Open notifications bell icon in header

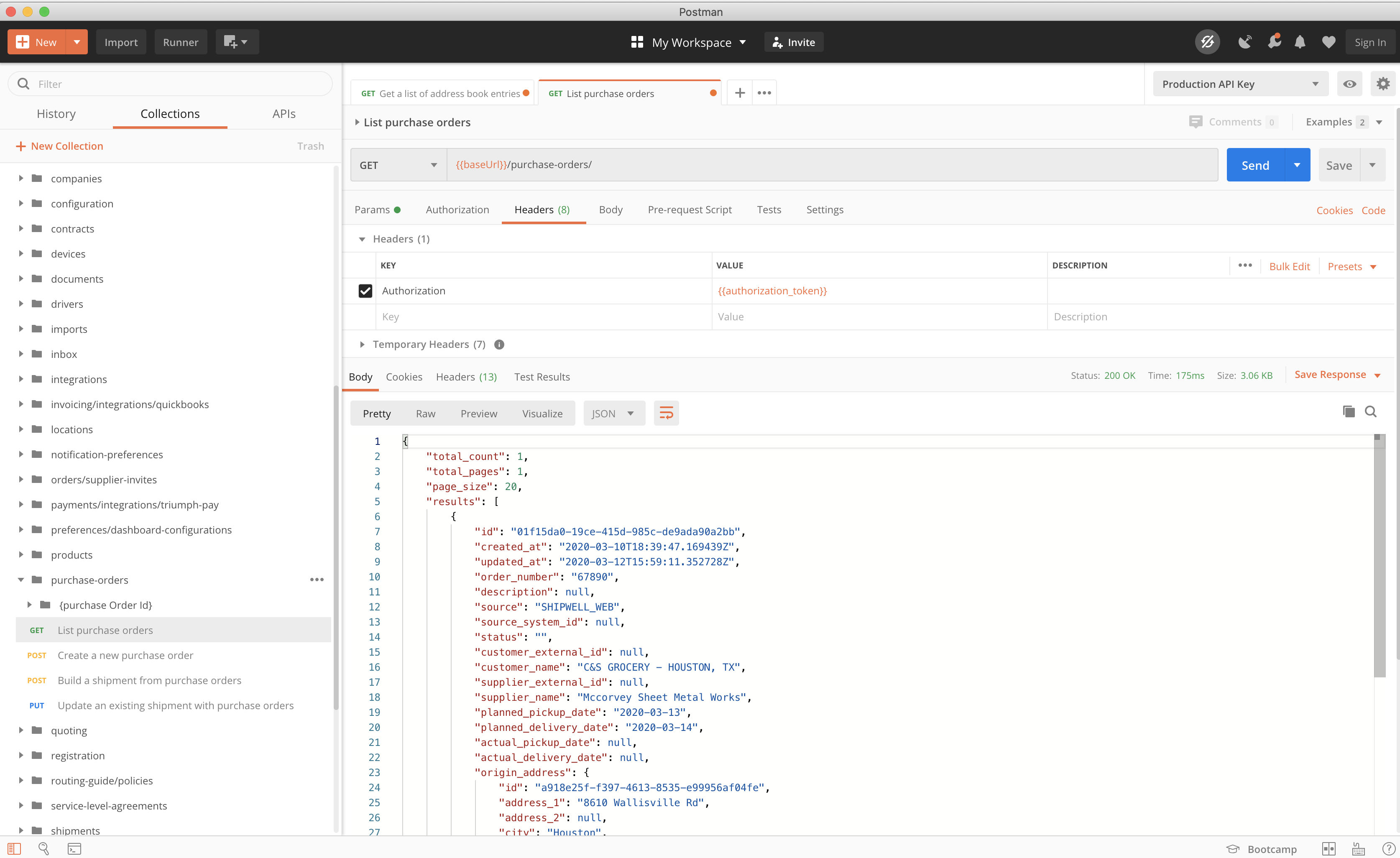point(1300,42)
